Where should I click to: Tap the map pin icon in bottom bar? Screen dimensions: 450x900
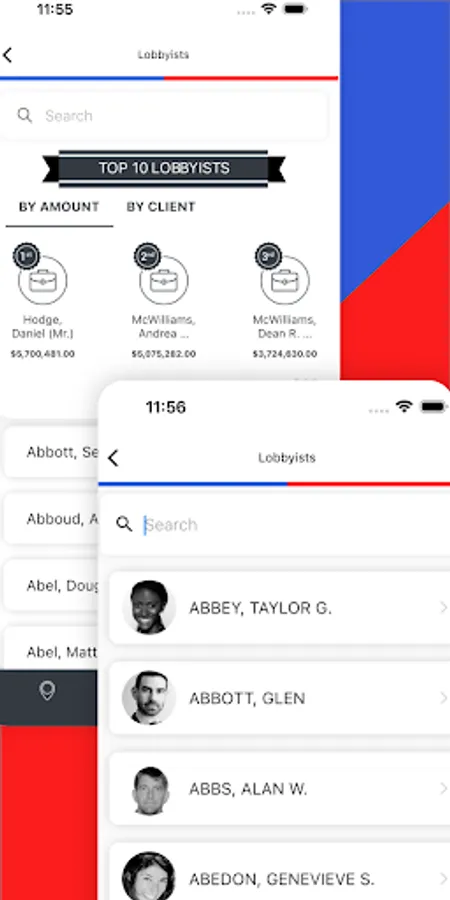(x=47, y=690)
